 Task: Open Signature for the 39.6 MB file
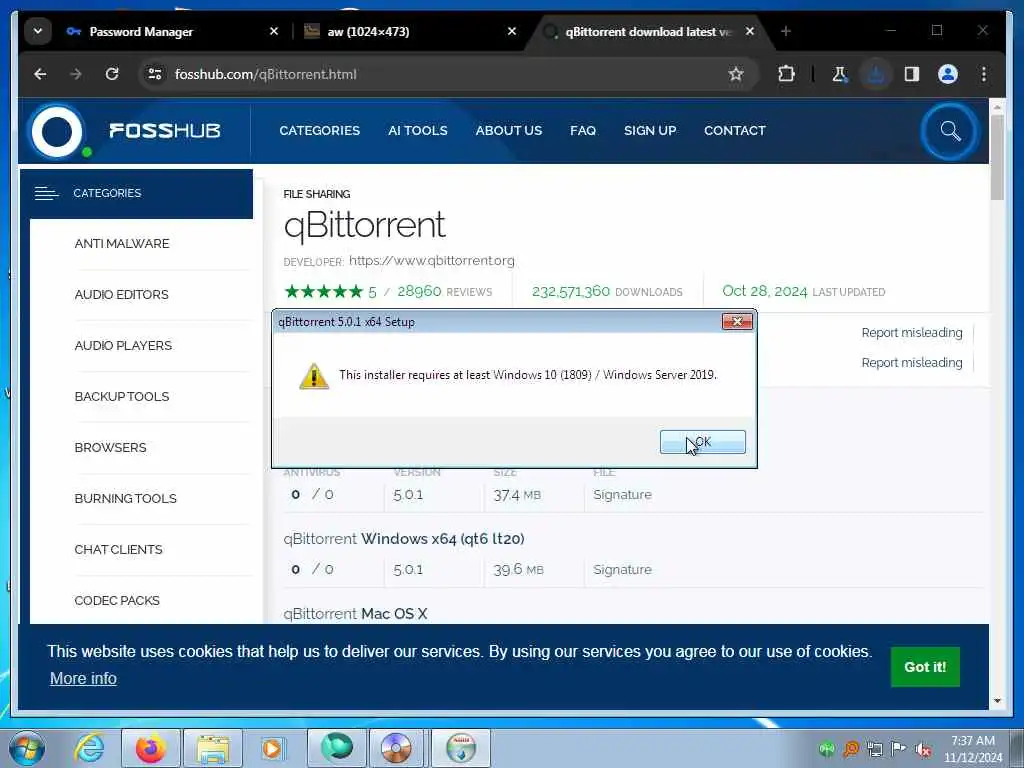(x=622, y=569)
